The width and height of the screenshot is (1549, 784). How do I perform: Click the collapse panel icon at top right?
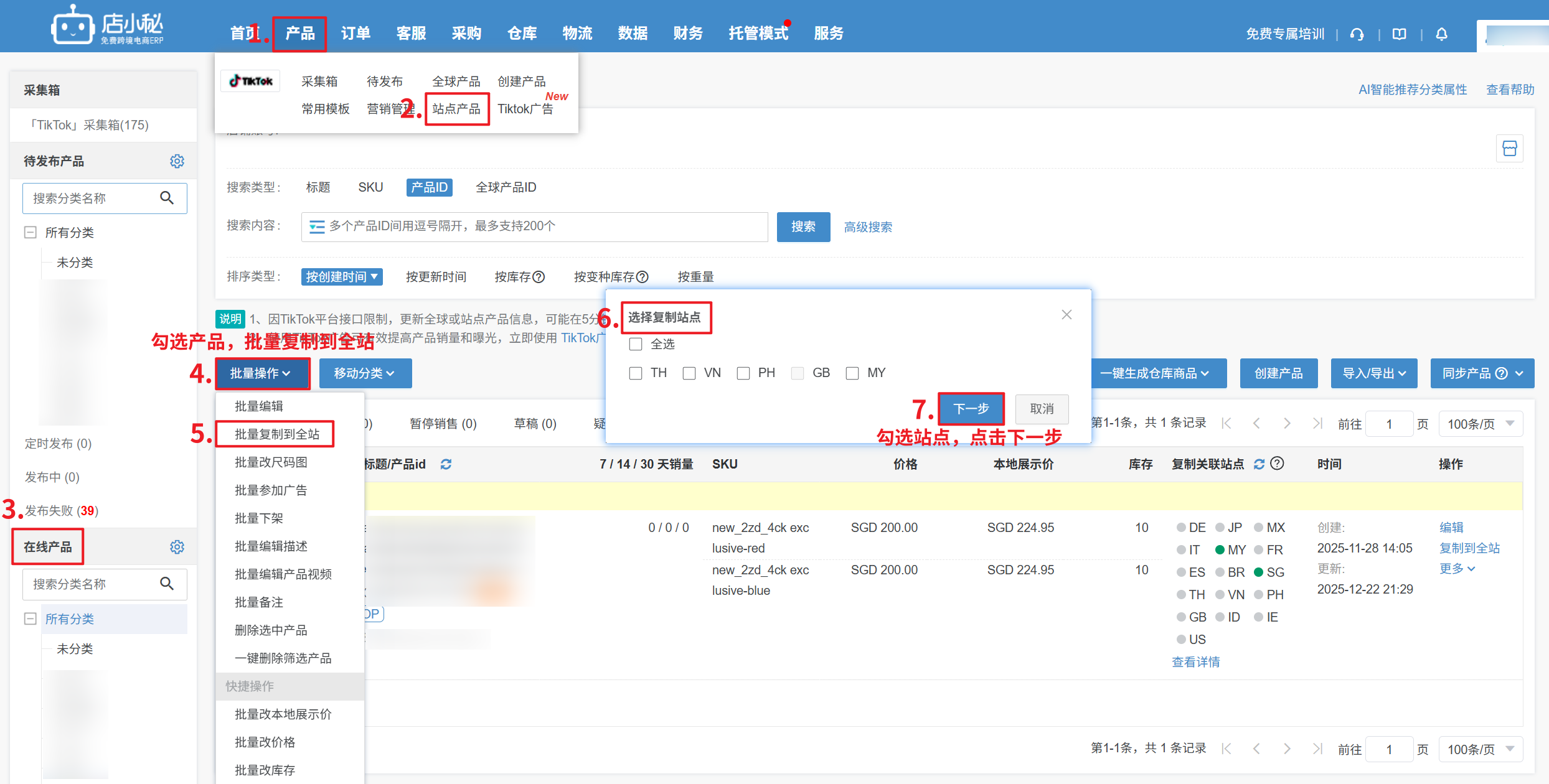click(x=1509, y=149)
